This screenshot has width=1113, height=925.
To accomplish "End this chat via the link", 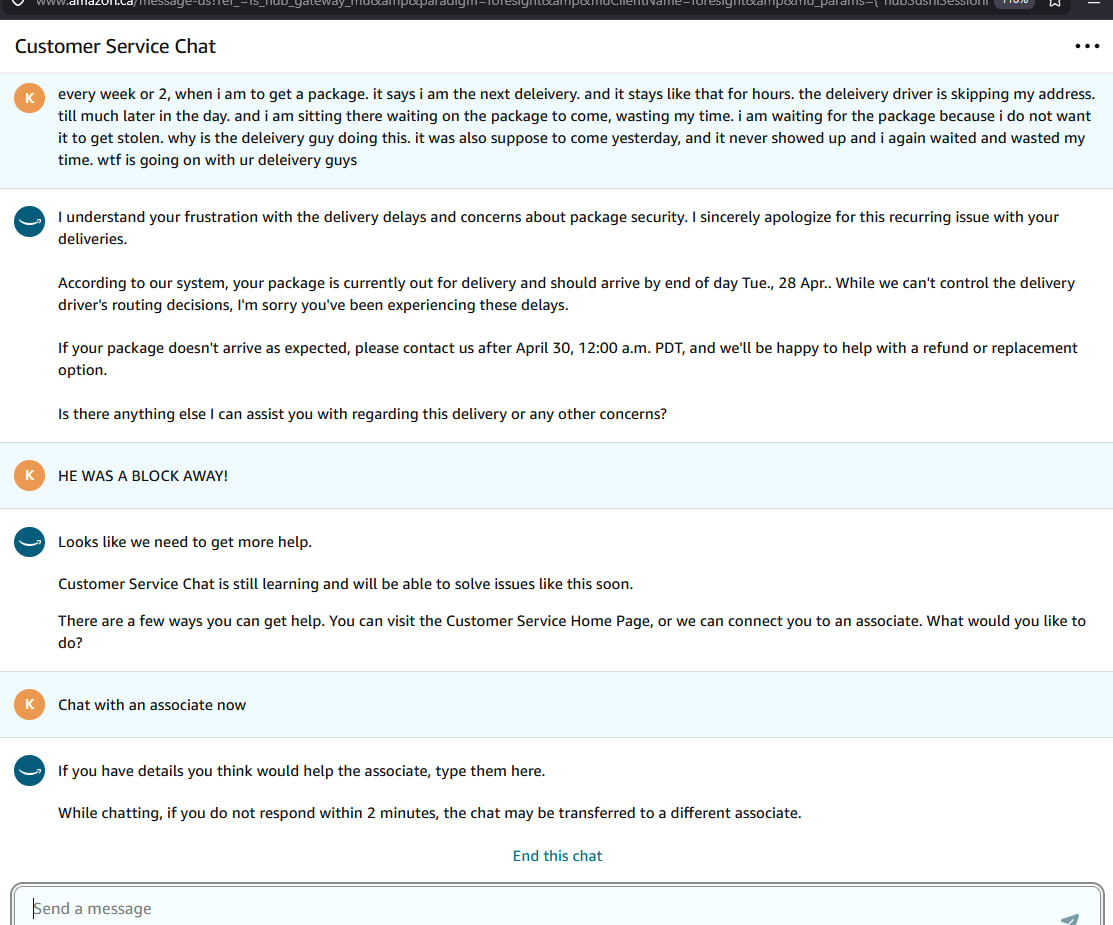I will coord(557,856).
